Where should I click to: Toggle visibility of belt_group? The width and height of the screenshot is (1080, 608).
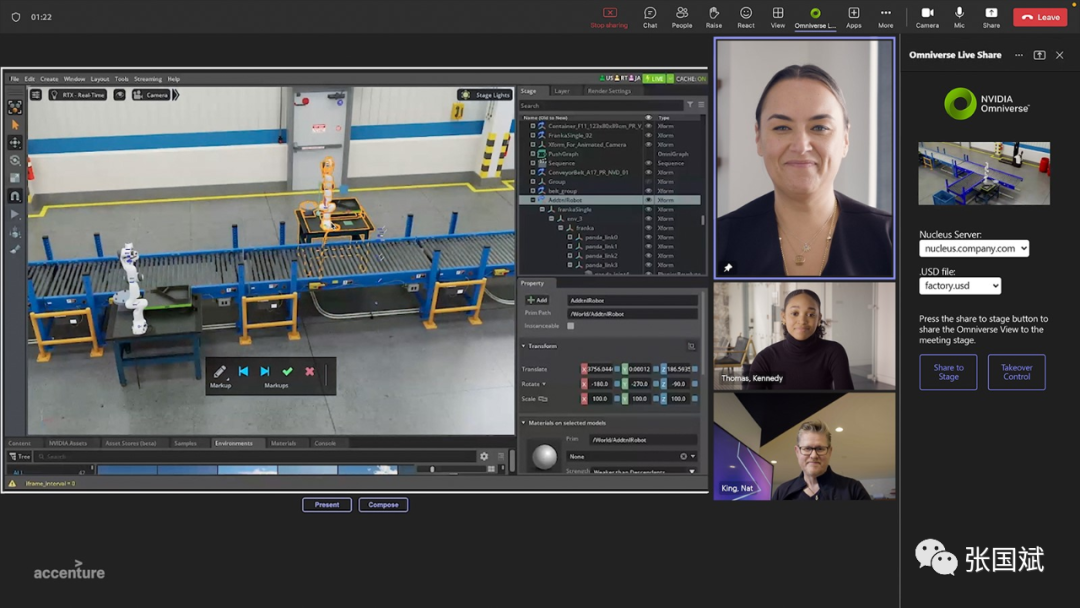click(648, 191)
